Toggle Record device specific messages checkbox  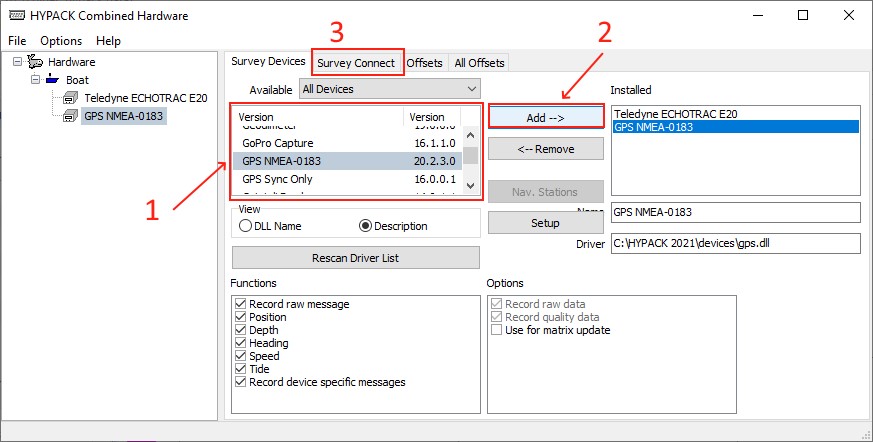[x=241, y=382]
